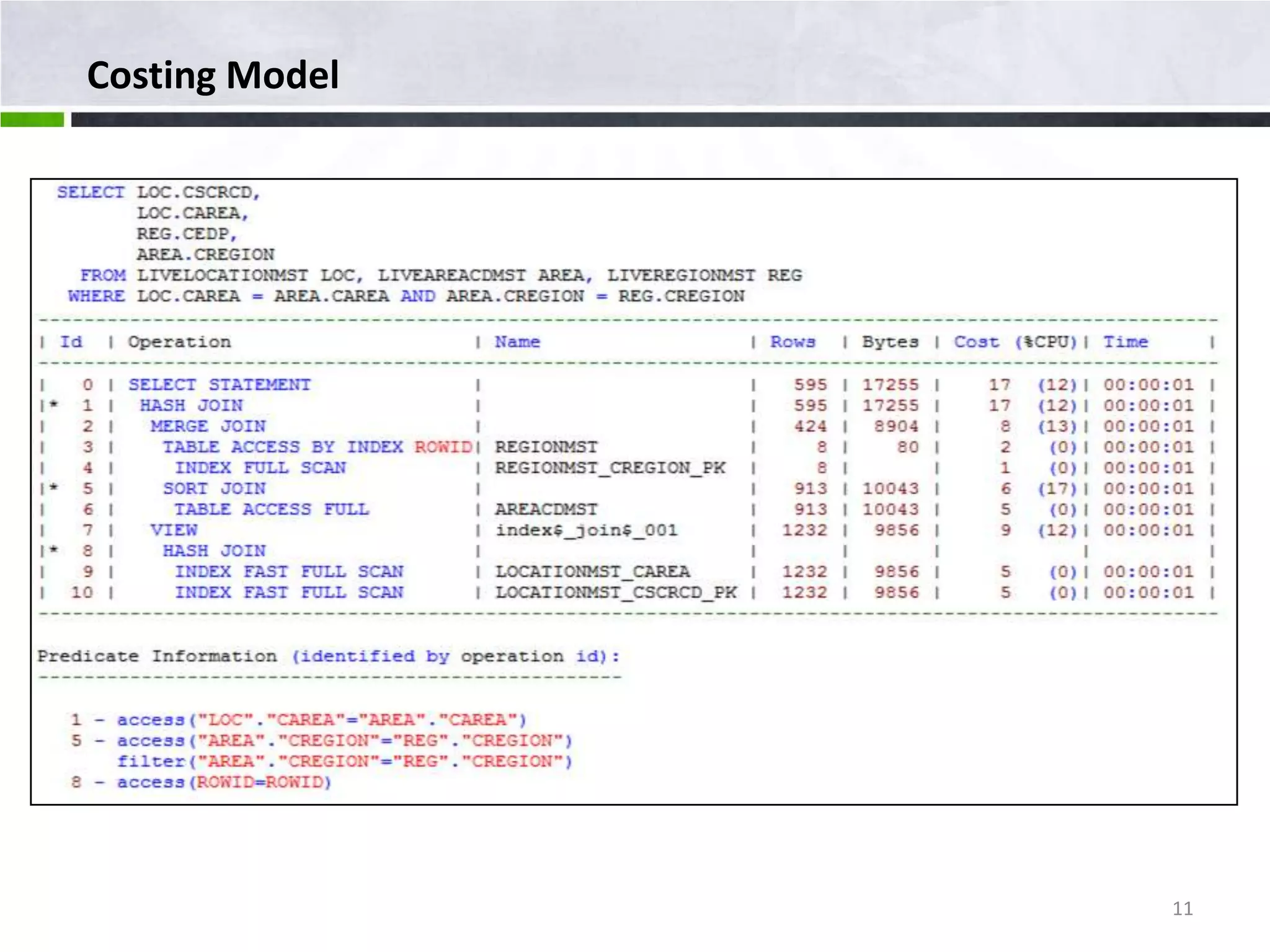Click the 'Bytes' column header

890,342
